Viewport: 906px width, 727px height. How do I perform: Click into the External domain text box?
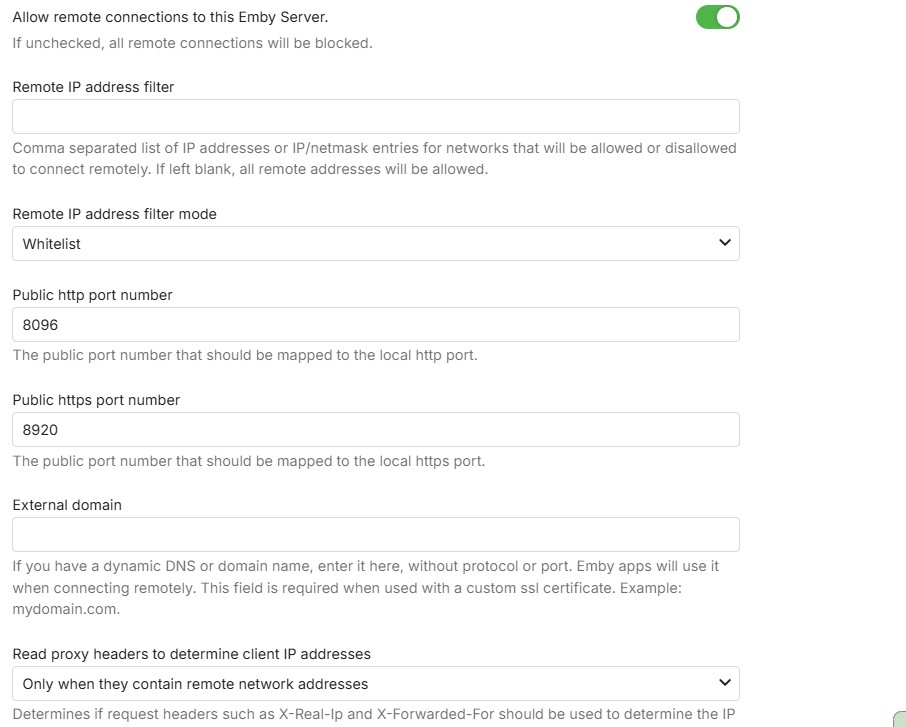[375, 534]
